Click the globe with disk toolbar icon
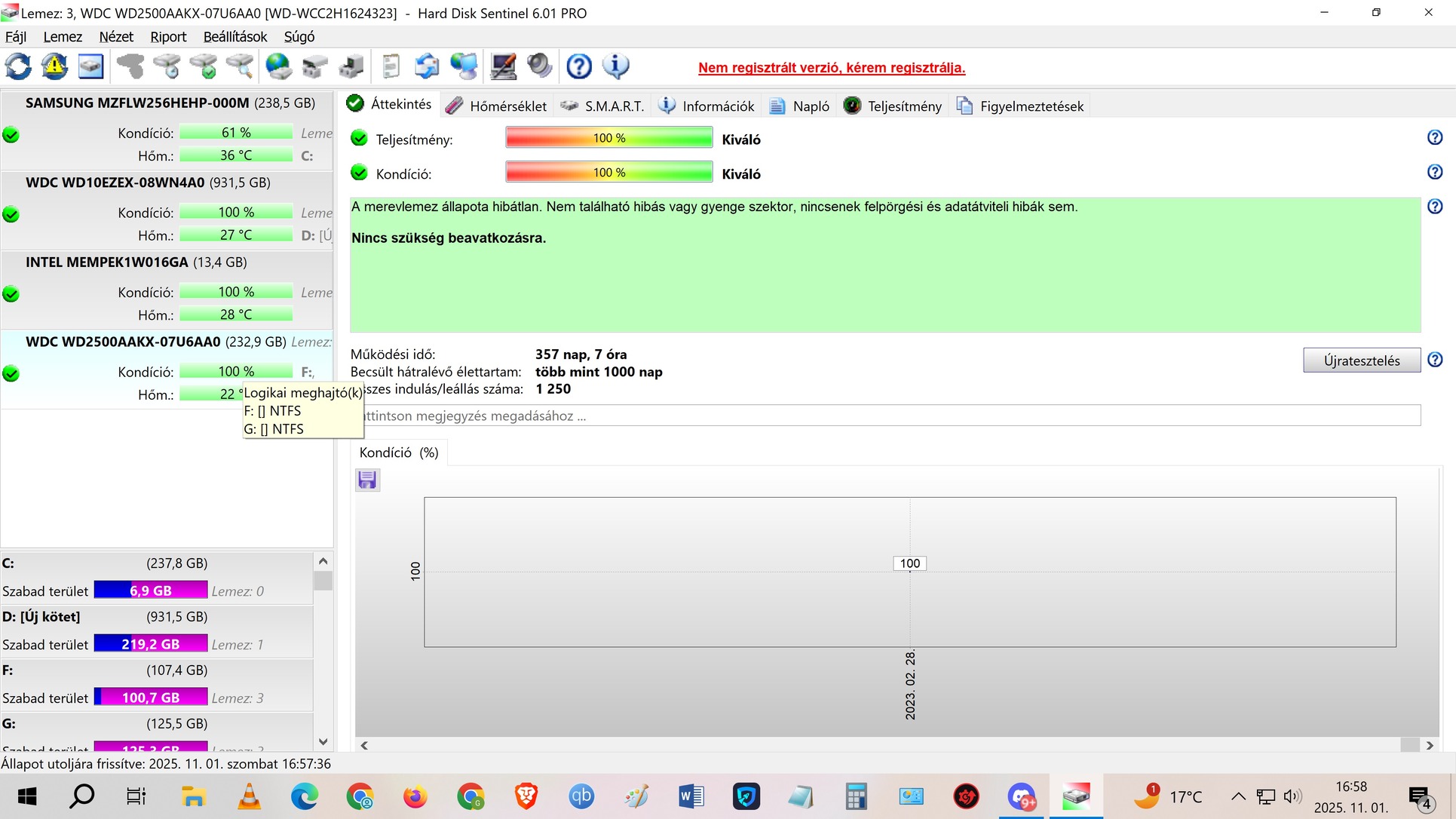This screenshot has width=1456, height=819. (278, 66)
